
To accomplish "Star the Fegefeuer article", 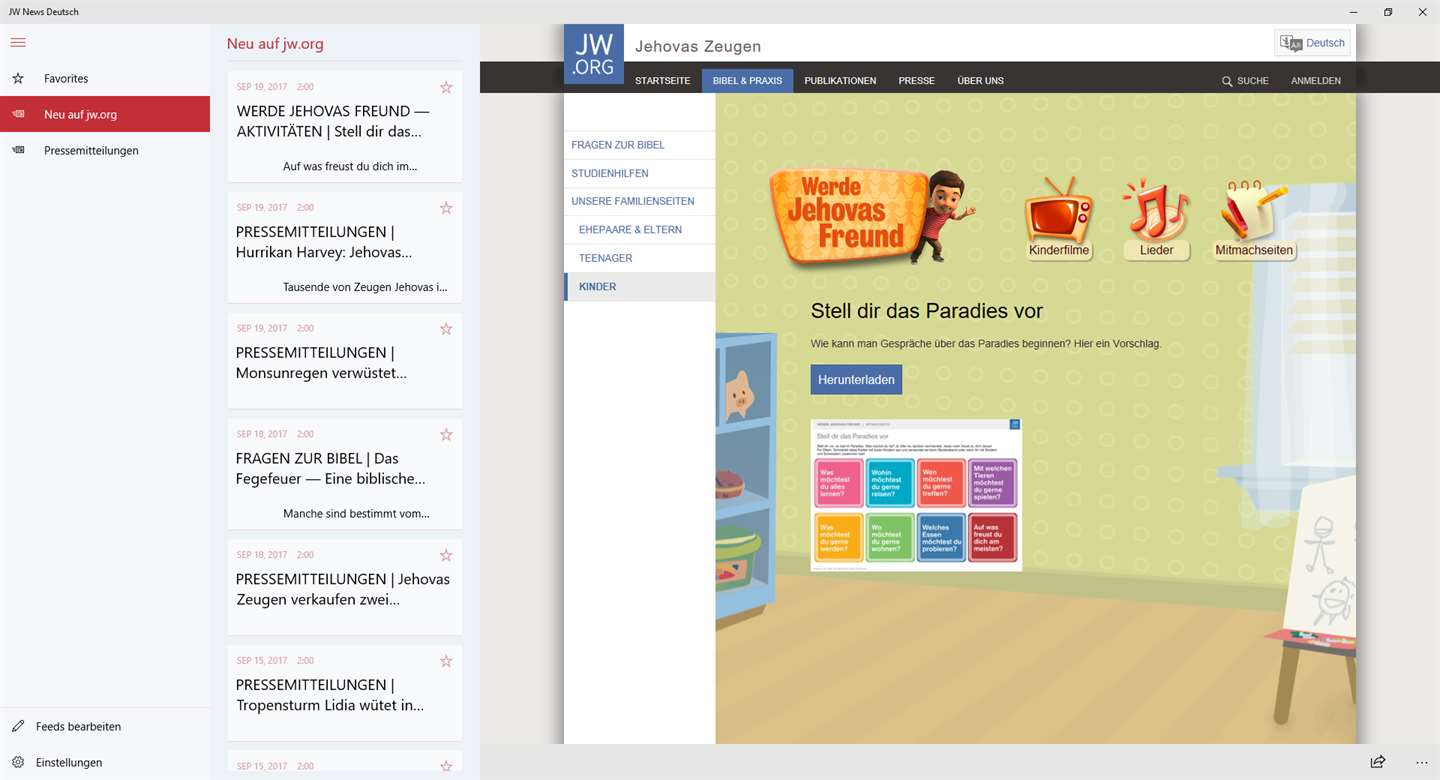I will pyautogui.click(x=446, y=434).
